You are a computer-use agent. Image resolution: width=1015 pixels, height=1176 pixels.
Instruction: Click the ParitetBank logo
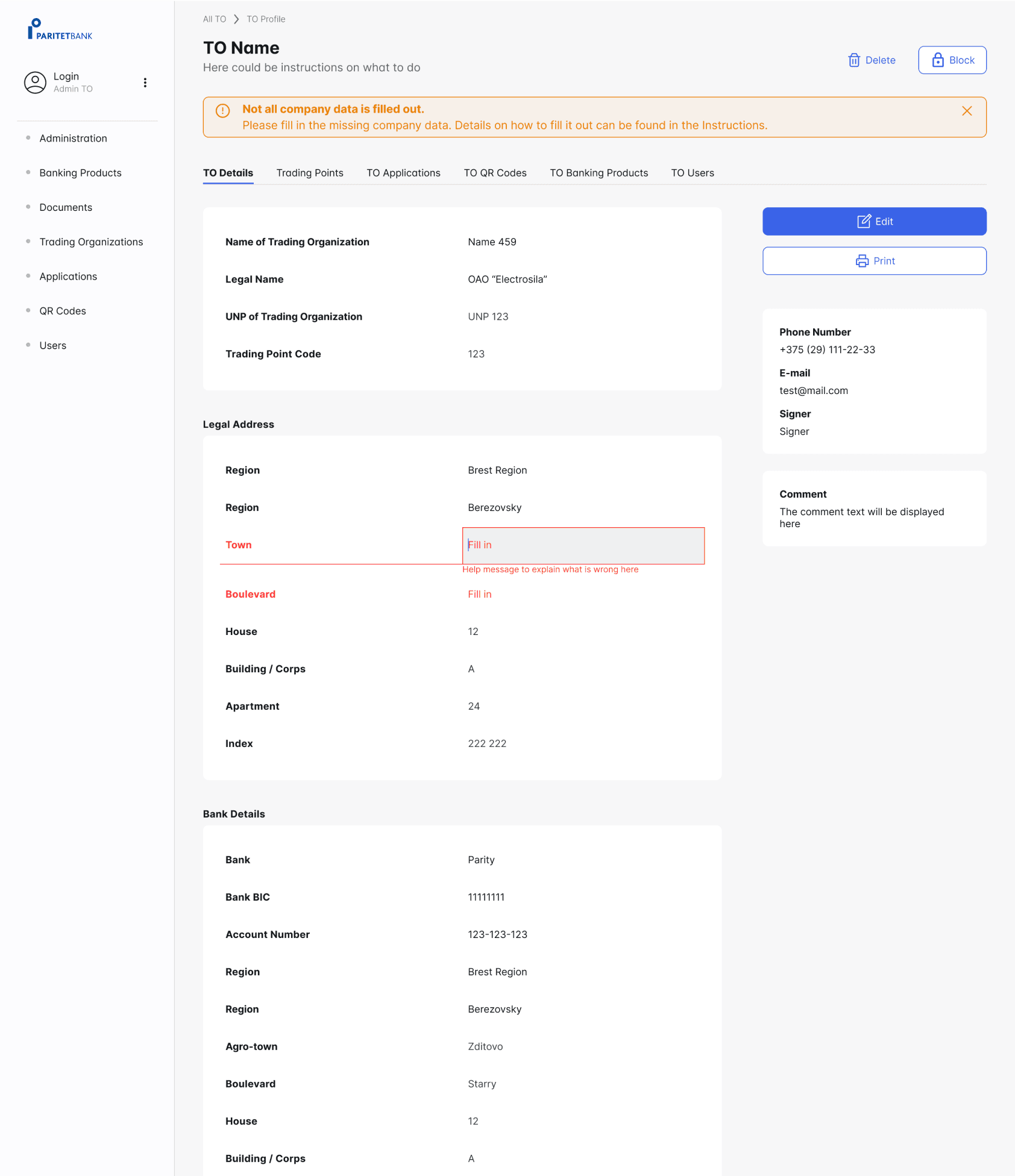(60, 30)
